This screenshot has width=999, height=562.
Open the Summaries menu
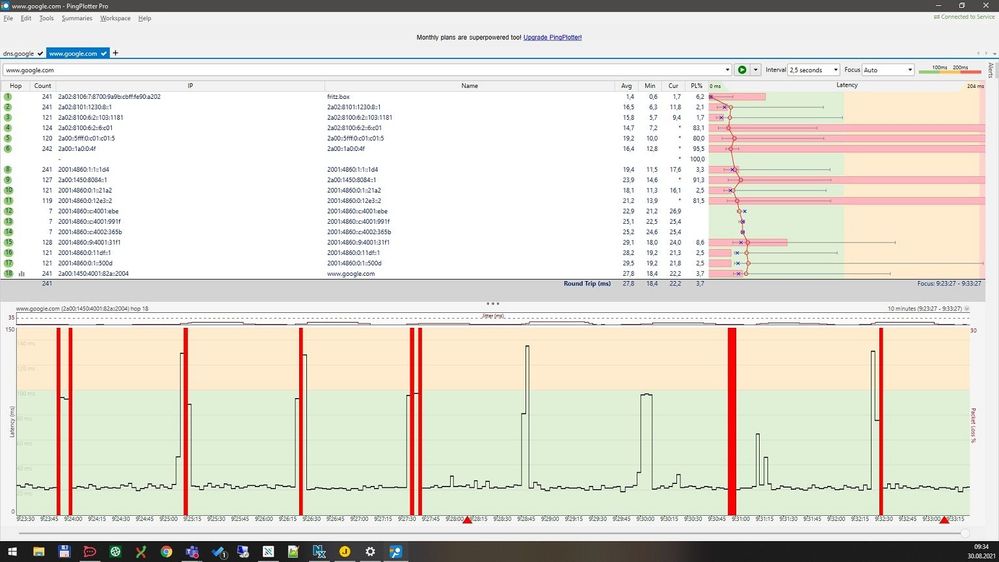coord(77,18)
